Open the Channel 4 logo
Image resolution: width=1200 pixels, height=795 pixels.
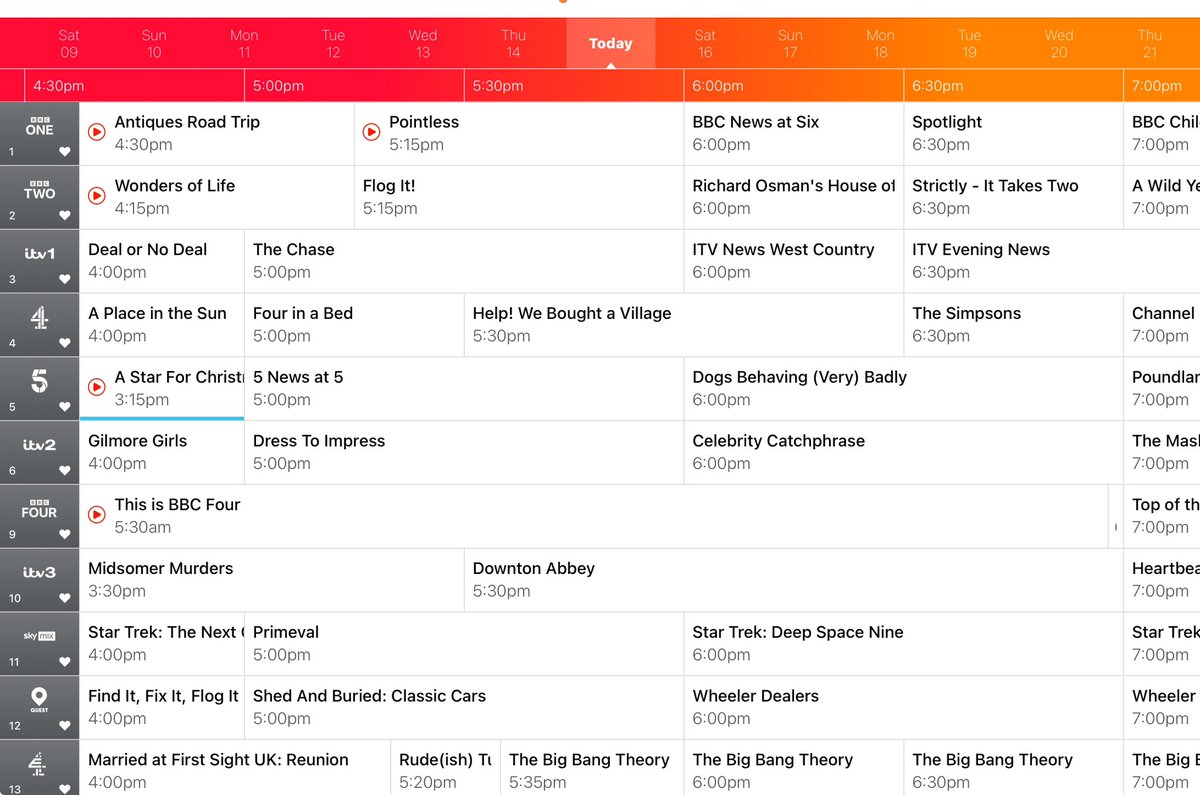tap(39, 318)
